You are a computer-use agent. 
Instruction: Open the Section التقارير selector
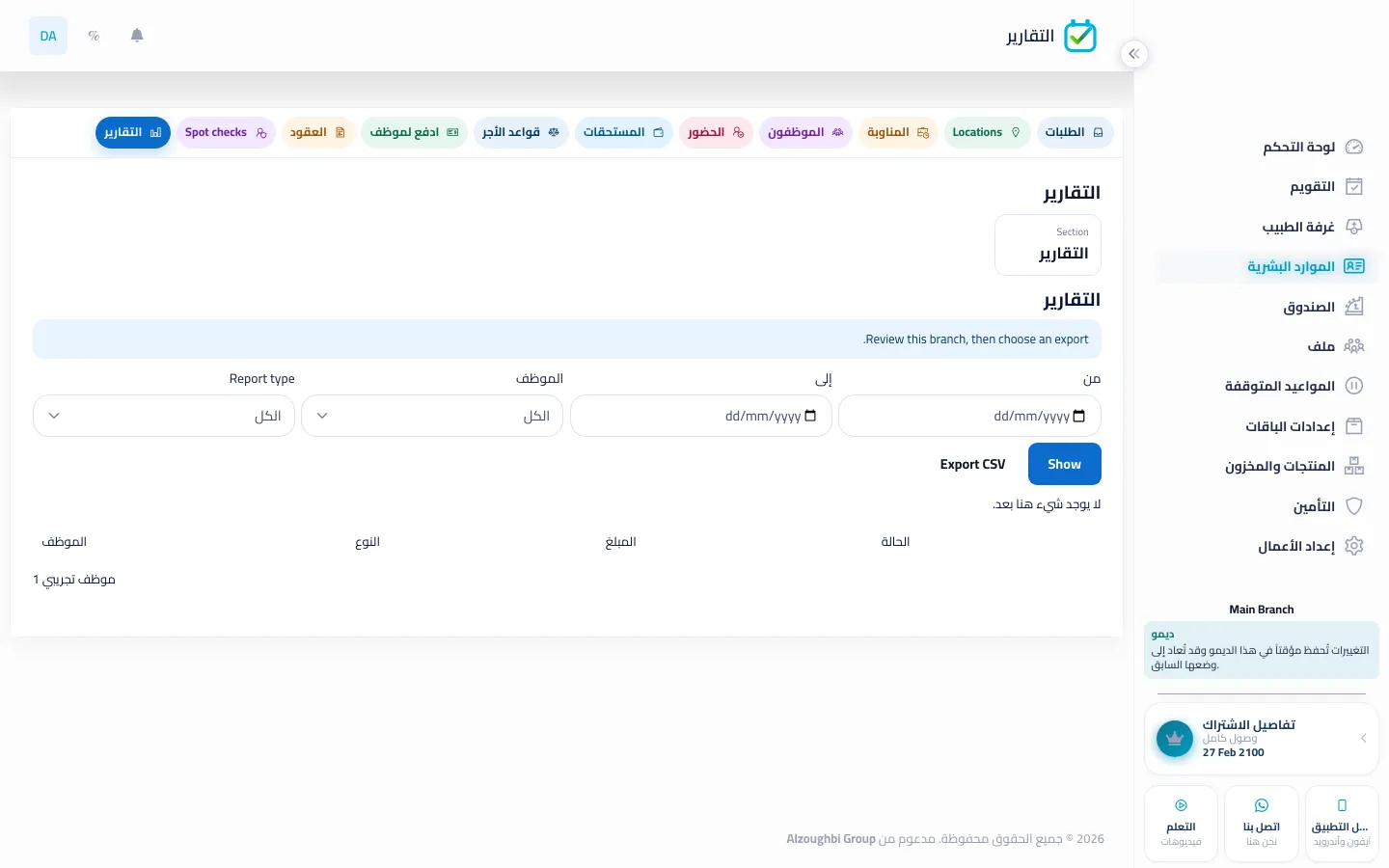pyautogui.click(x=1048, y=245)
